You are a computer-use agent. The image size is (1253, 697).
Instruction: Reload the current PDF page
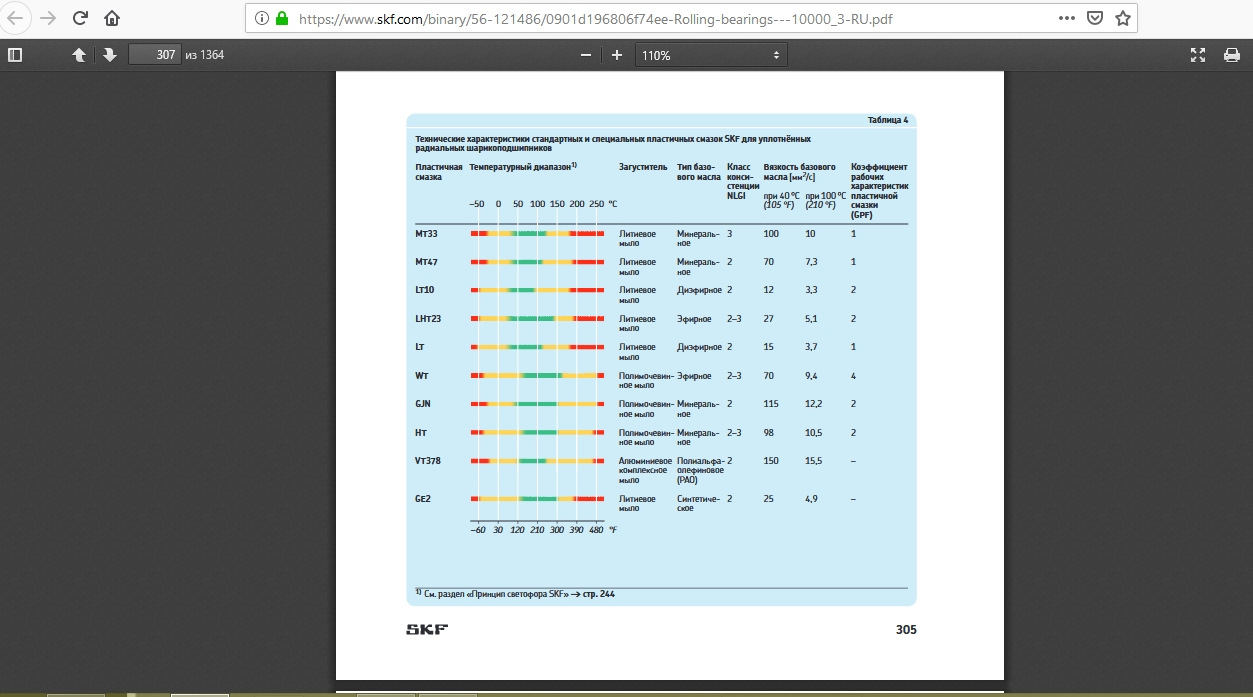click(81, 18)
